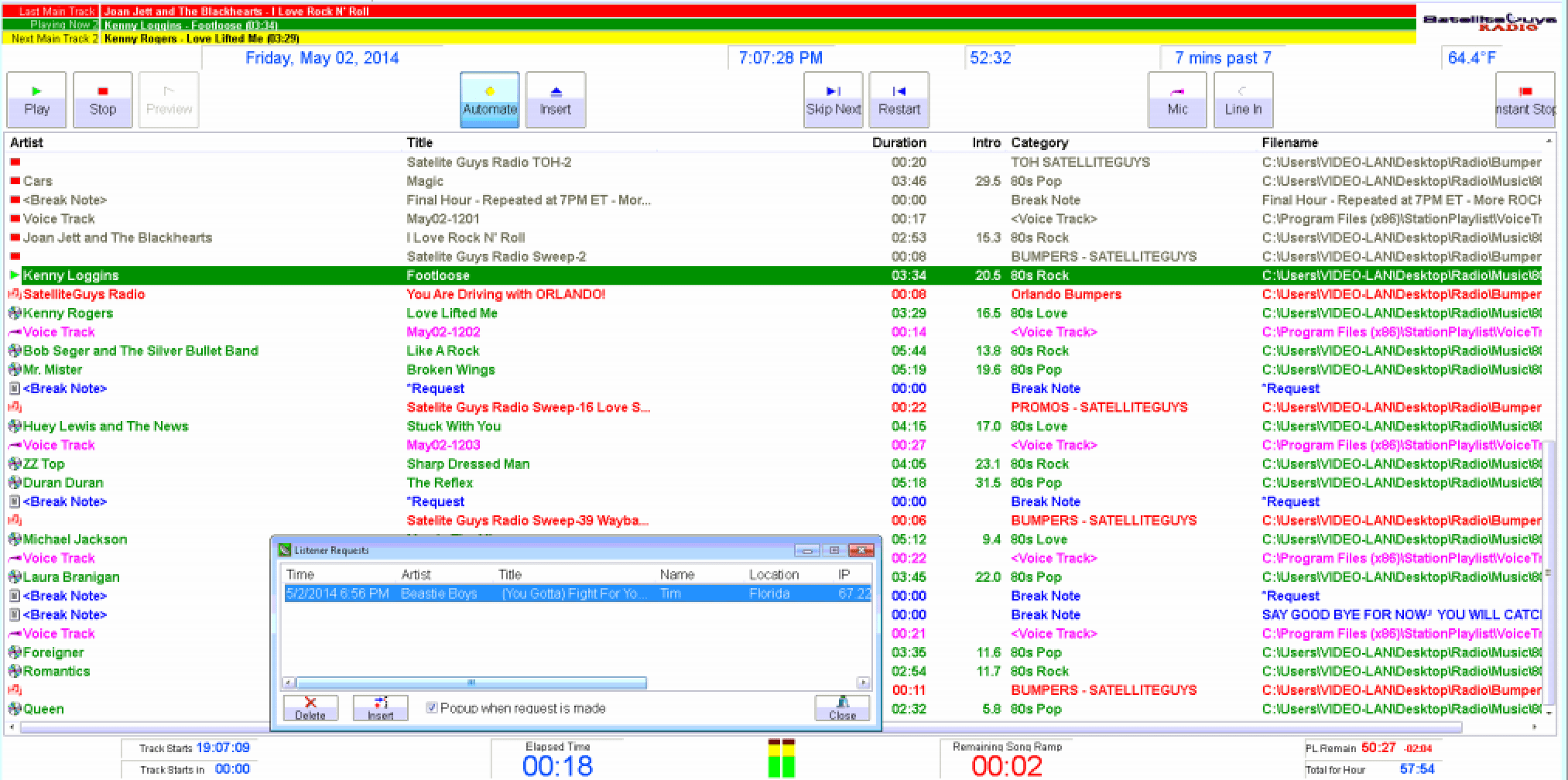
Task: Select Sharp Dressed Man title
Action: [x=468, y=464]
